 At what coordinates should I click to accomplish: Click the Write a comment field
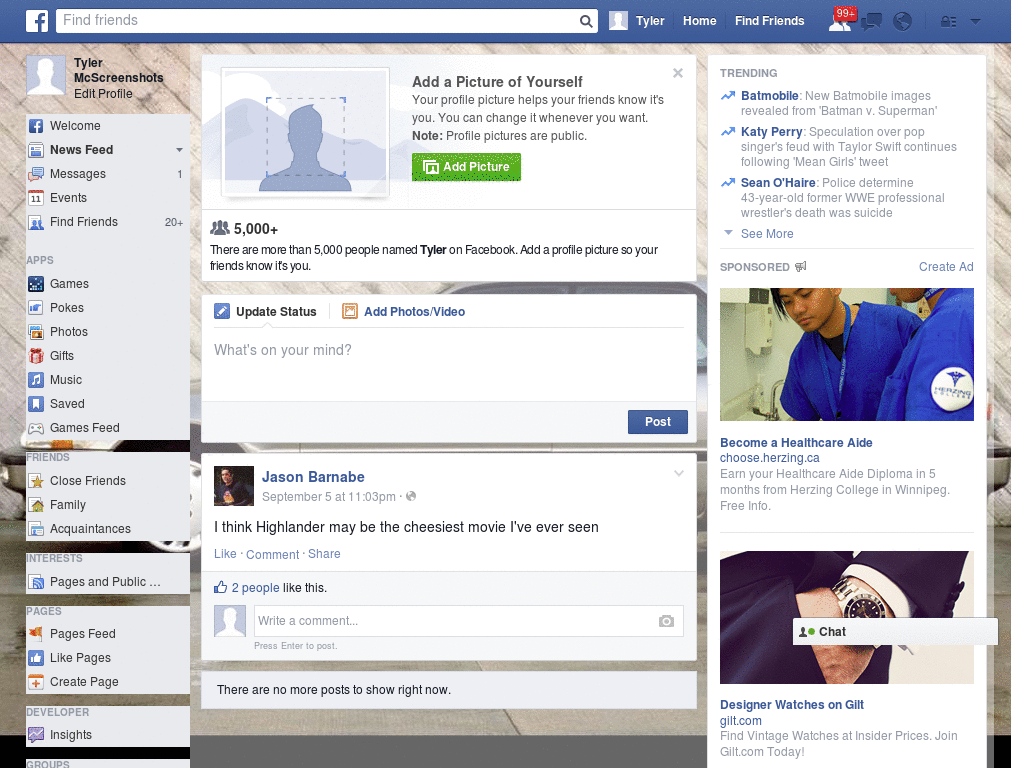468,621
